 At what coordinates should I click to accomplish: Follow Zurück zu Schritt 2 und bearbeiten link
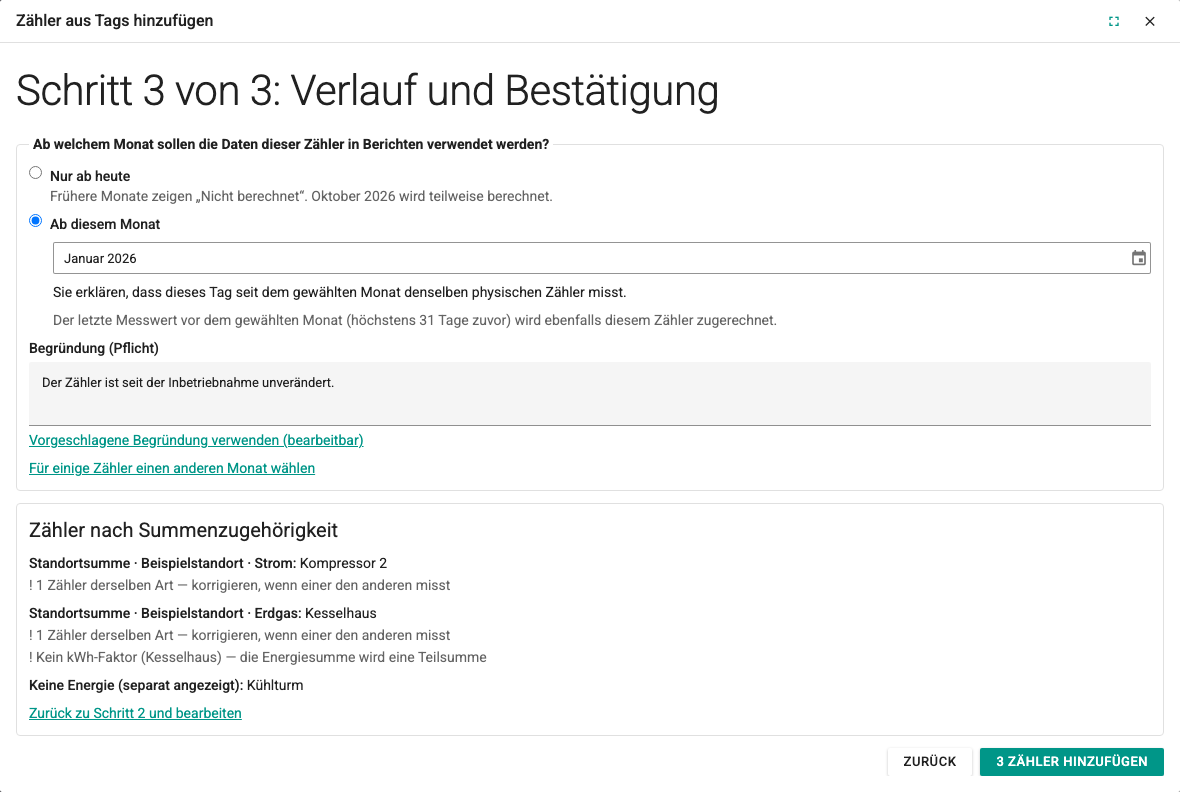[x=135, y=713]
